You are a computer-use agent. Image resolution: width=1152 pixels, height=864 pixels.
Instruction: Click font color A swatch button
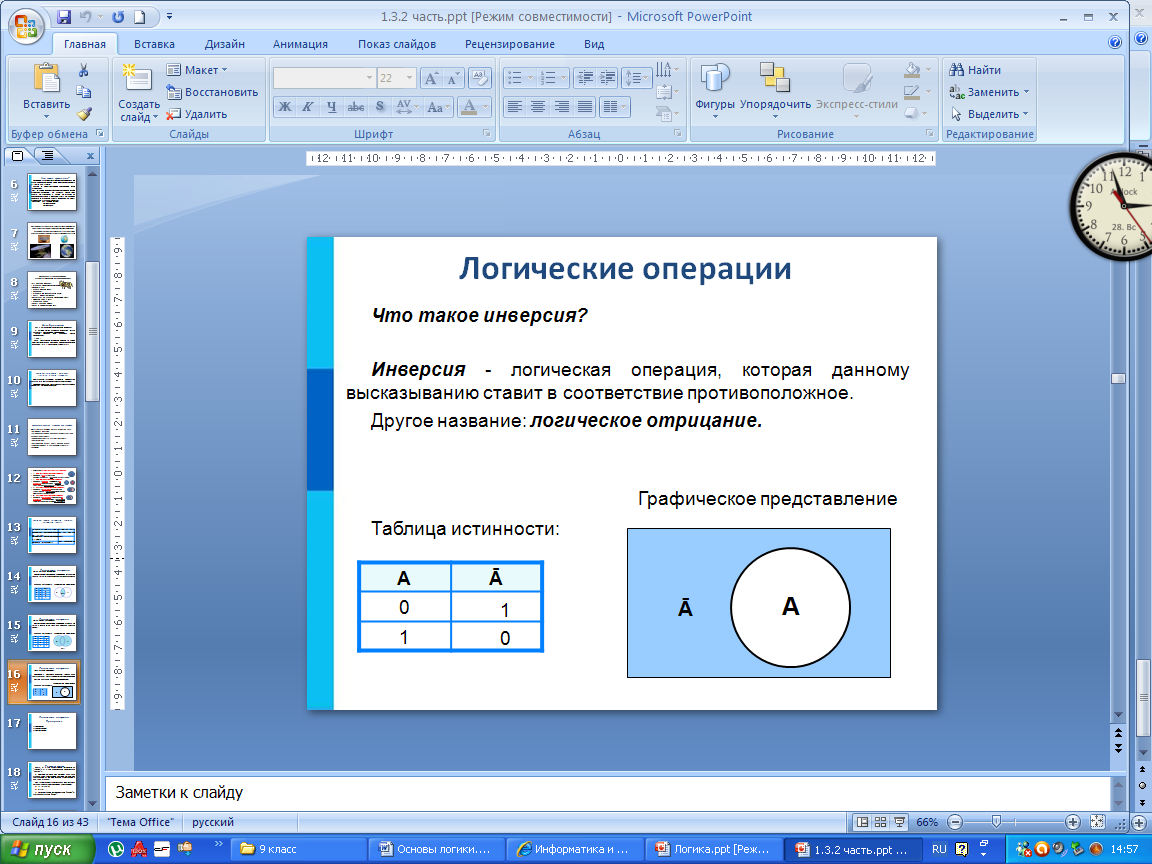469,107
